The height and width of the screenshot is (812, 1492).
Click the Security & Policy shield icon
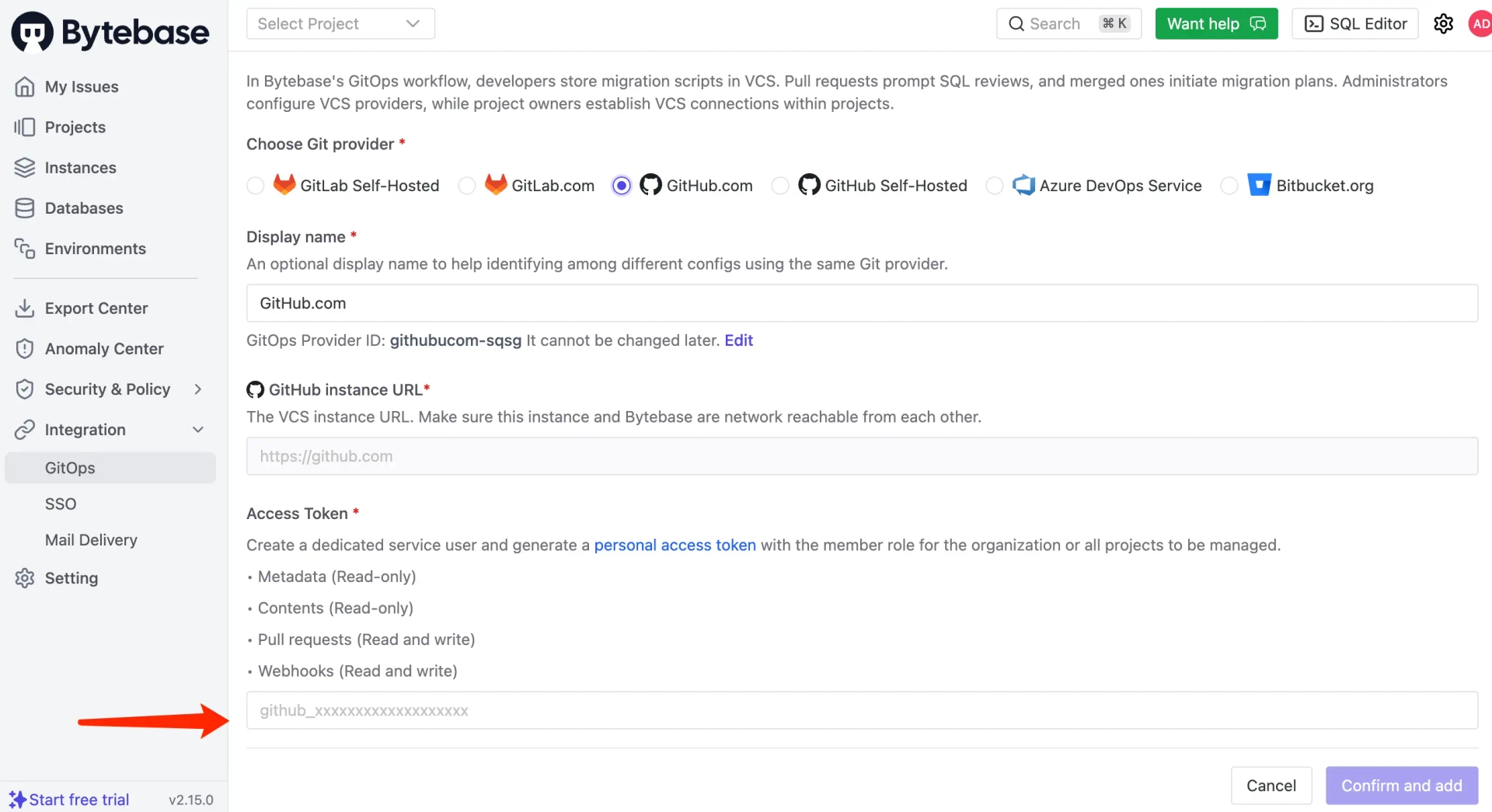pos(25,389)
